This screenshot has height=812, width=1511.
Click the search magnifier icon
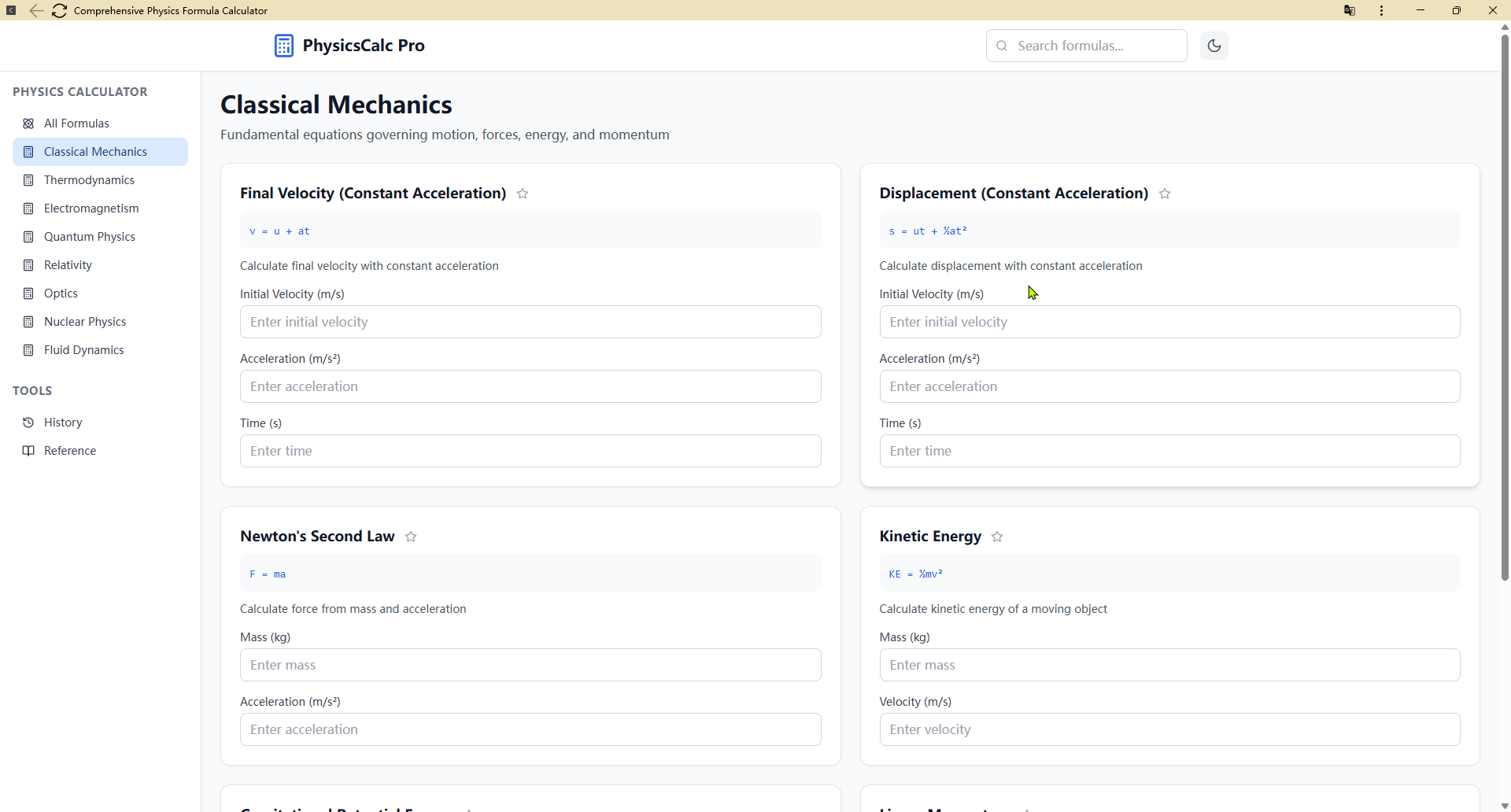tap(1002, 46)
